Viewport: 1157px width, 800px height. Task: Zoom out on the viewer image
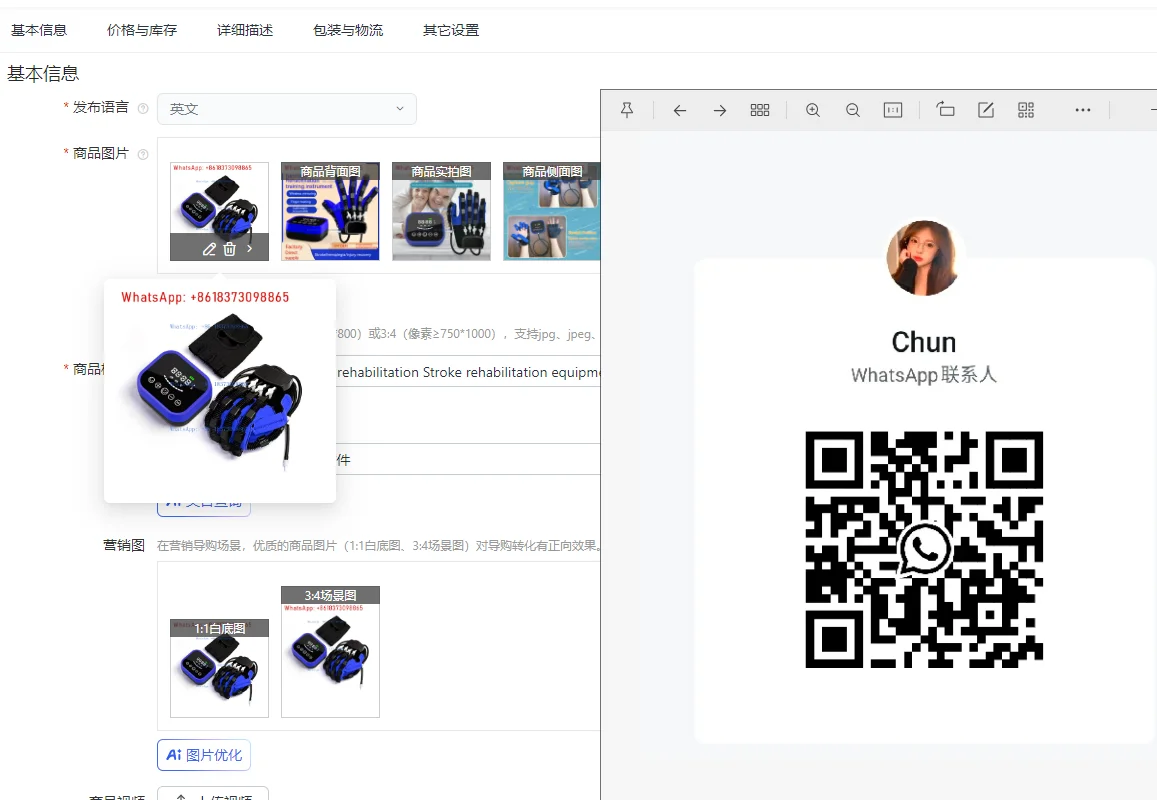[x=852, y=110]
